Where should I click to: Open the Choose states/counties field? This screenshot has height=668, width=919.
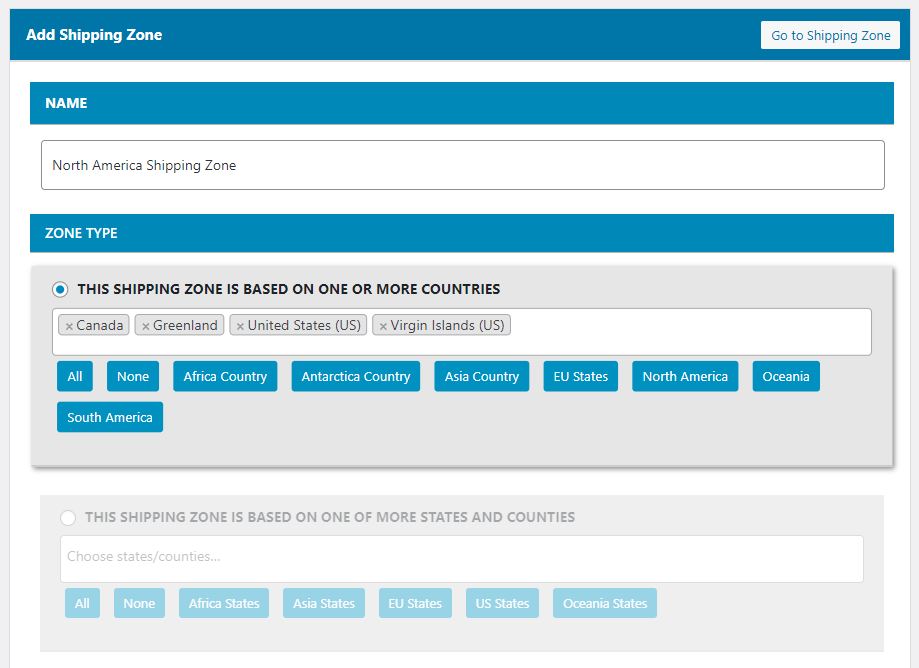click(462, 558)
